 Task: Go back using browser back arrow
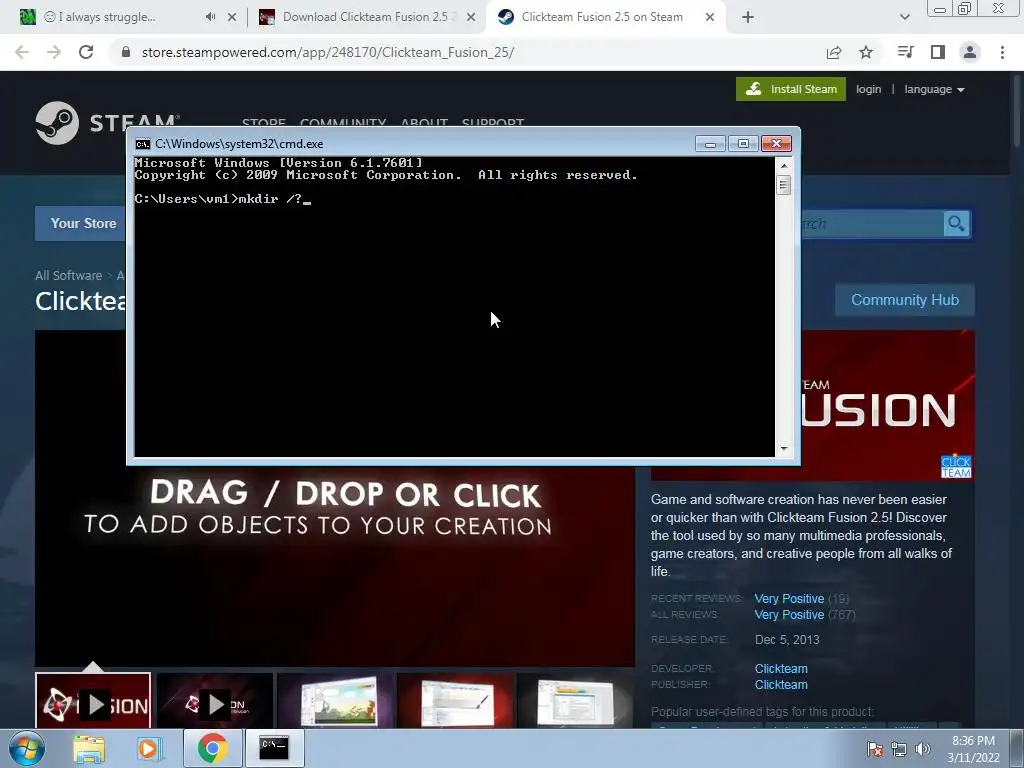coord(22,52)
